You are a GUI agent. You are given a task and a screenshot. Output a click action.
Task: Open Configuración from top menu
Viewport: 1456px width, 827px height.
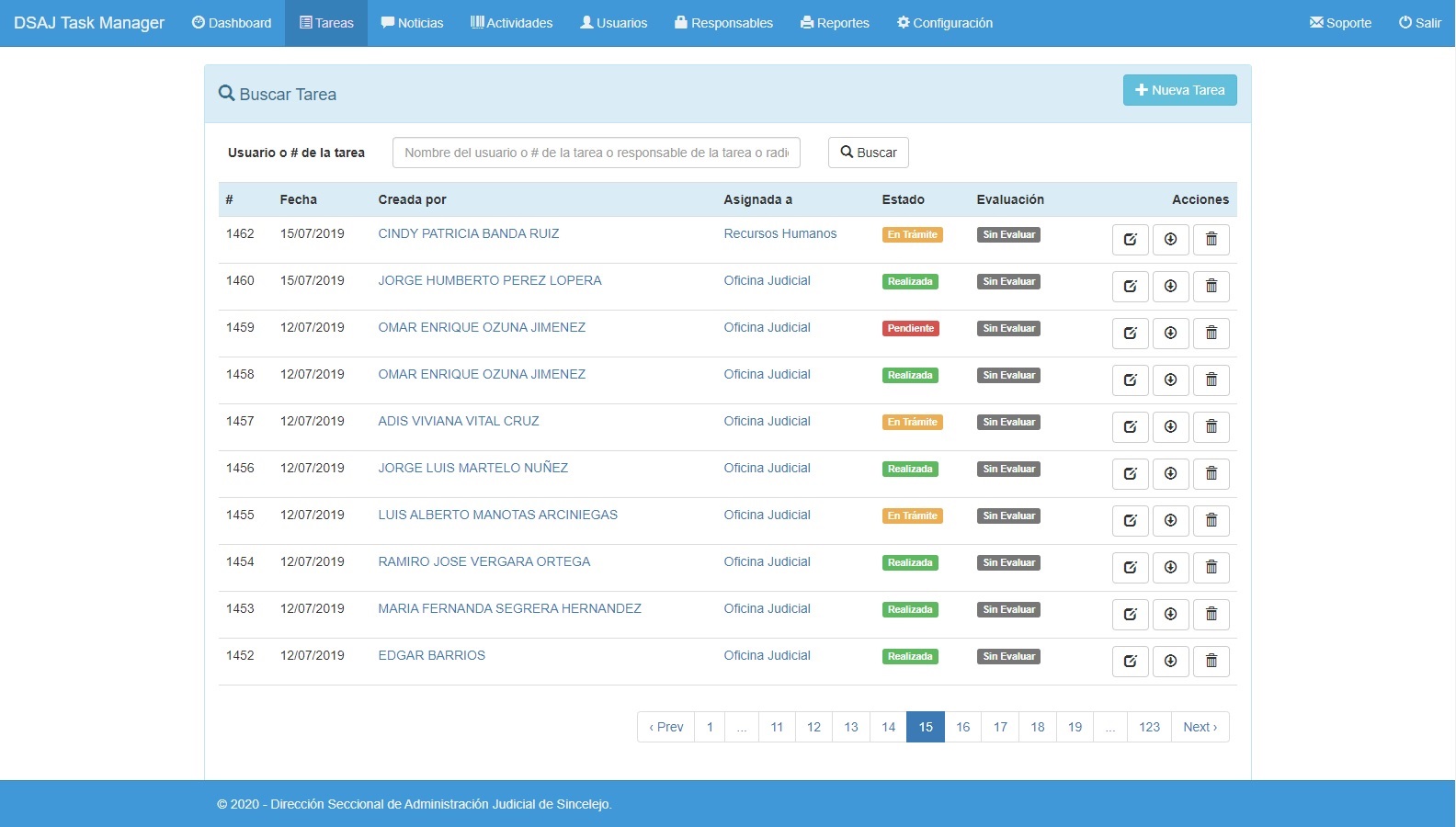coord(945,23)
